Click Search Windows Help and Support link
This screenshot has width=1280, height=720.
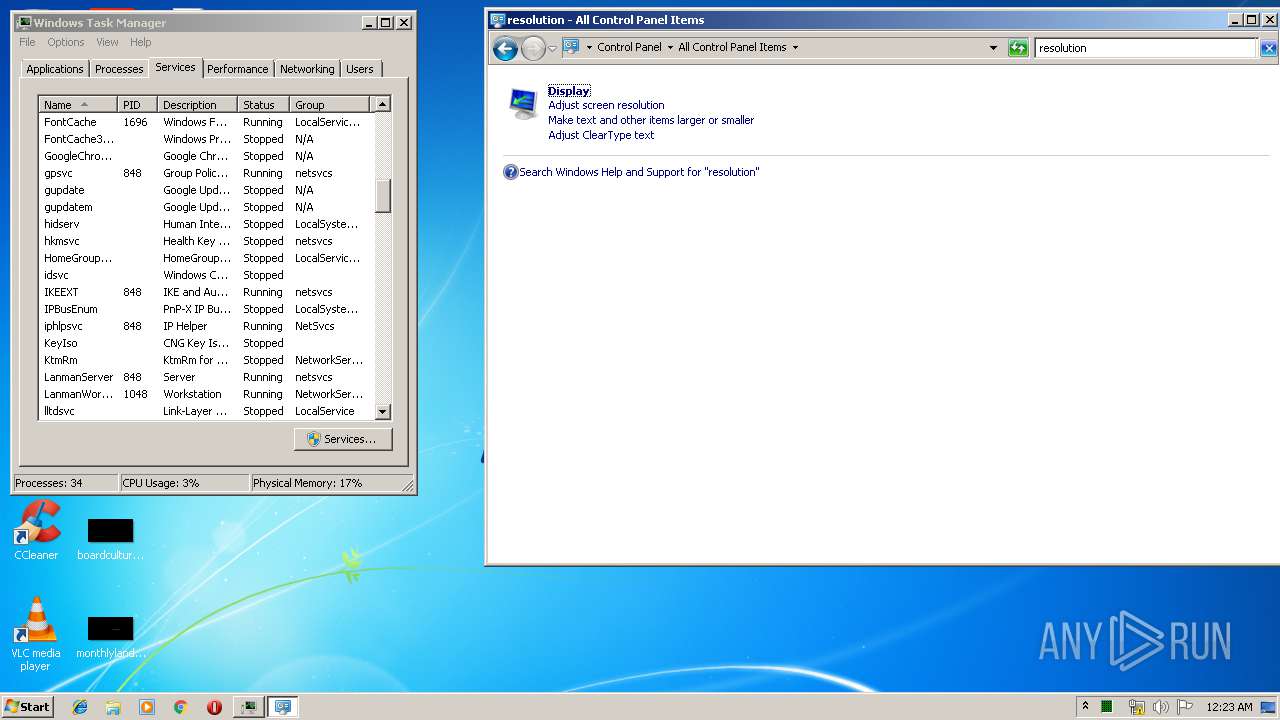click(639, 172)
